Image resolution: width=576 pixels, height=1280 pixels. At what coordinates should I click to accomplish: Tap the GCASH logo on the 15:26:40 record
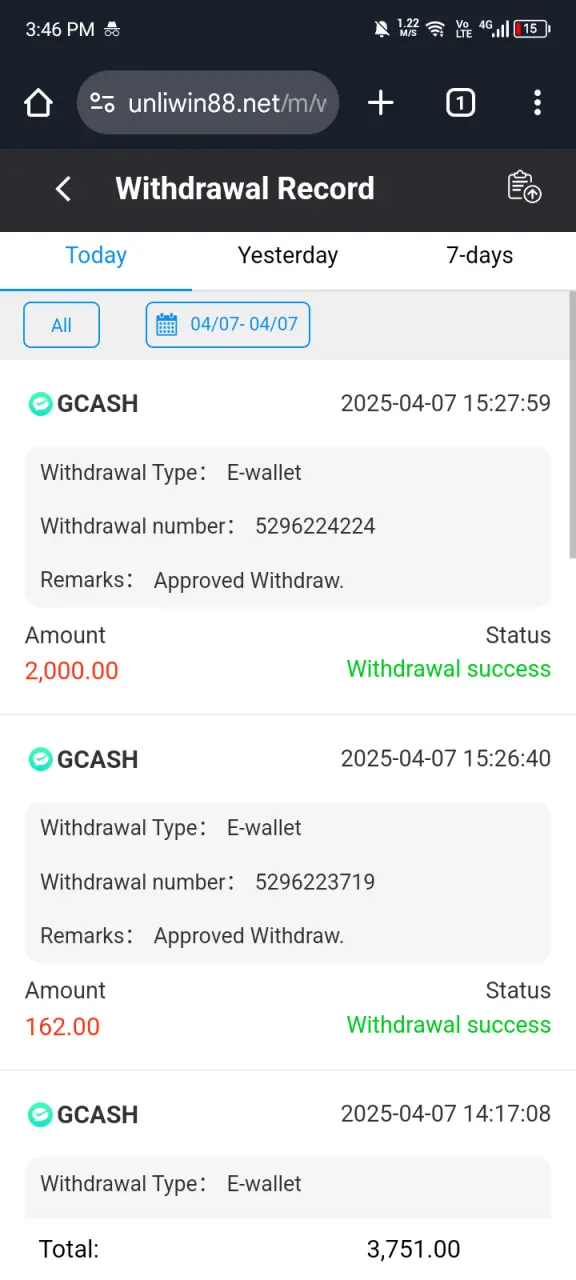click(40, 759)
